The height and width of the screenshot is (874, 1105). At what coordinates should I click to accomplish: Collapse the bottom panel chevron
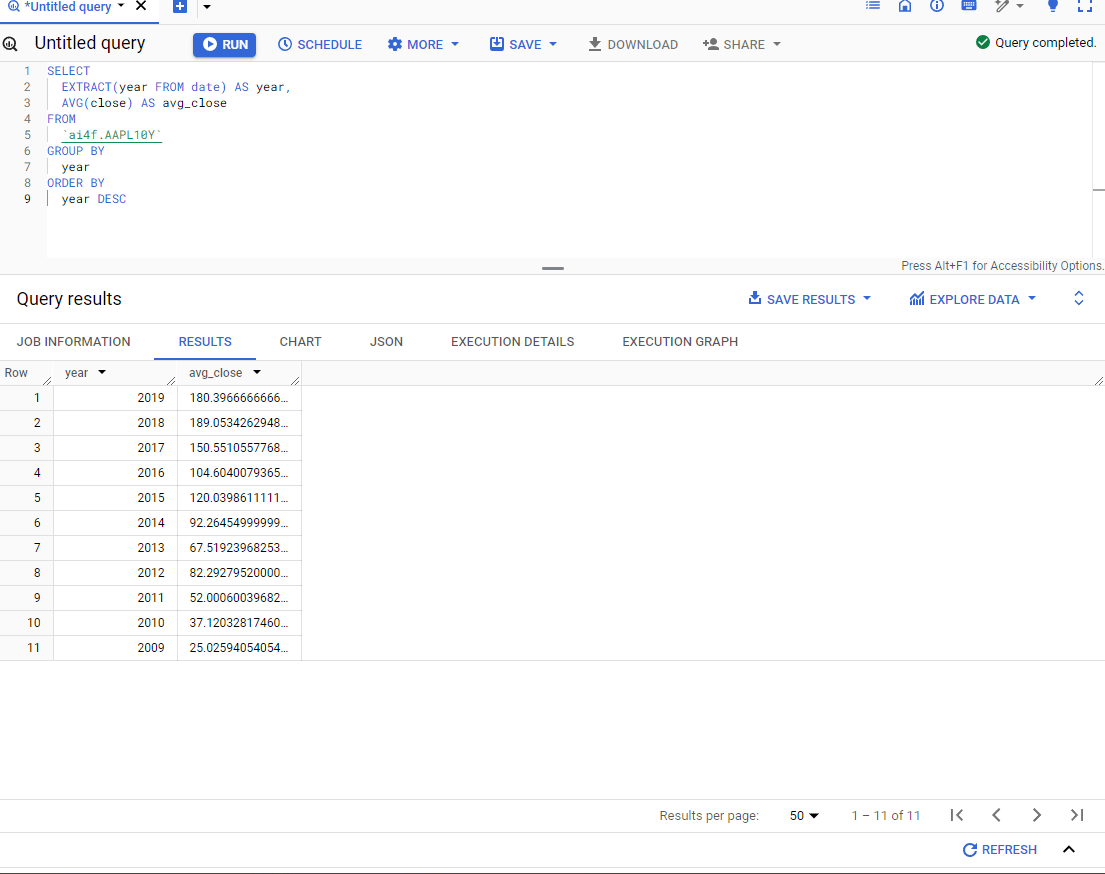tap(1069, 849)
